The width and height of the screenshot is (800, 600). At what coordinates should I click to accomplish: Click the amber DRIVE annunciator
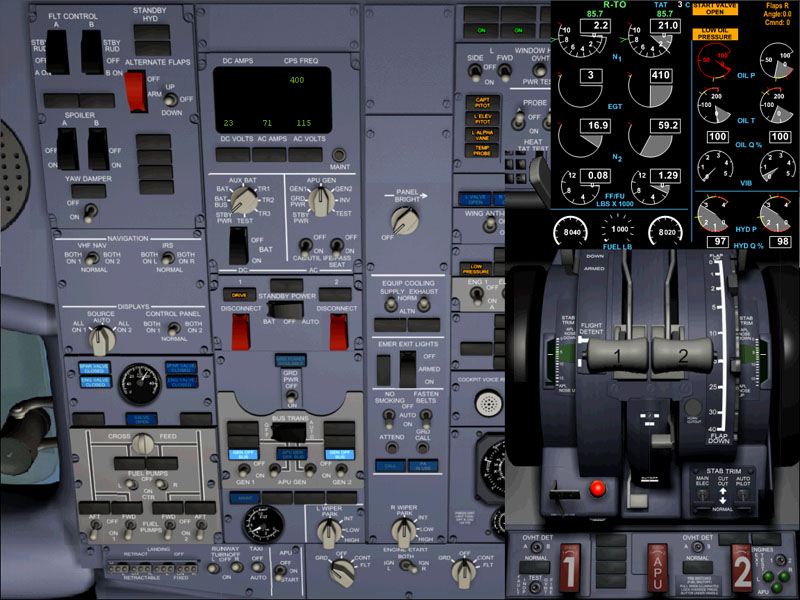239,295
